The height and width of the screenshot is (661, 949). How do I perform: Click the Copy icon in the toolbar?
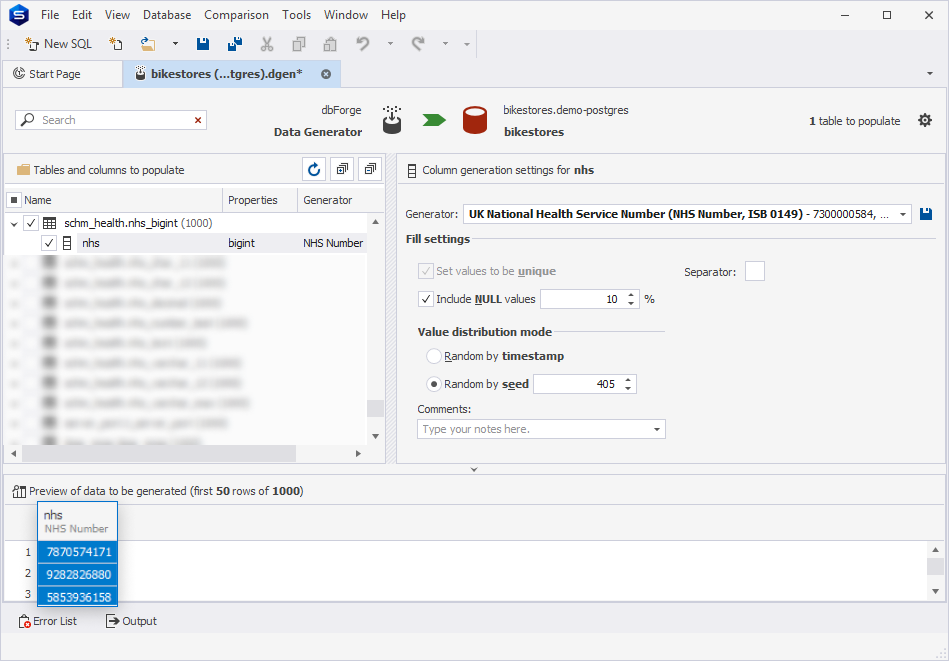tap(298, 44)
